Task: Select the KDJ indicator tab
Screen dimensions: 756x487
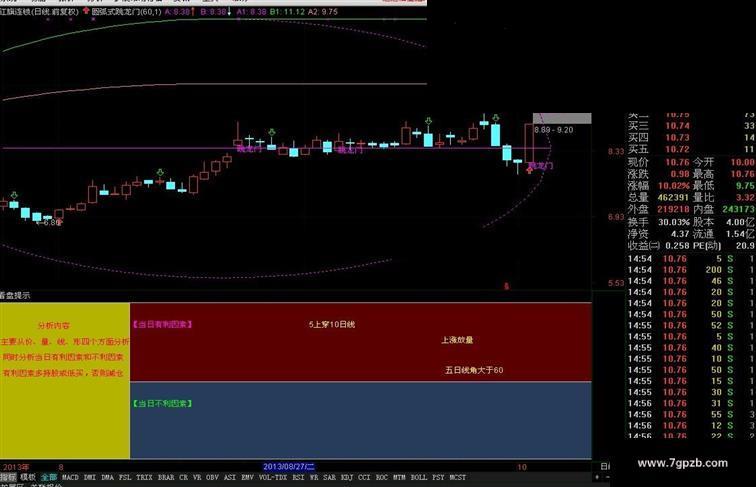Action: pyautogui.click(x=347, y=477)
